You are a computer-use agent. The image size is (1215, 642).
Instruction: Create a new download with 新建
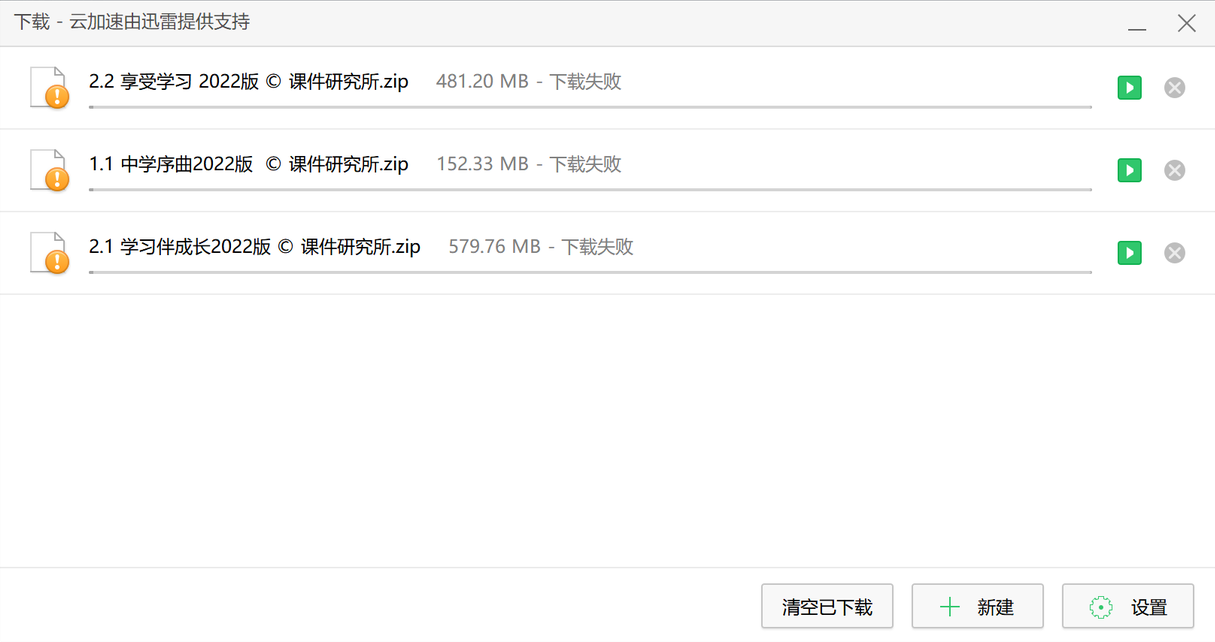(x=977, y=606)
